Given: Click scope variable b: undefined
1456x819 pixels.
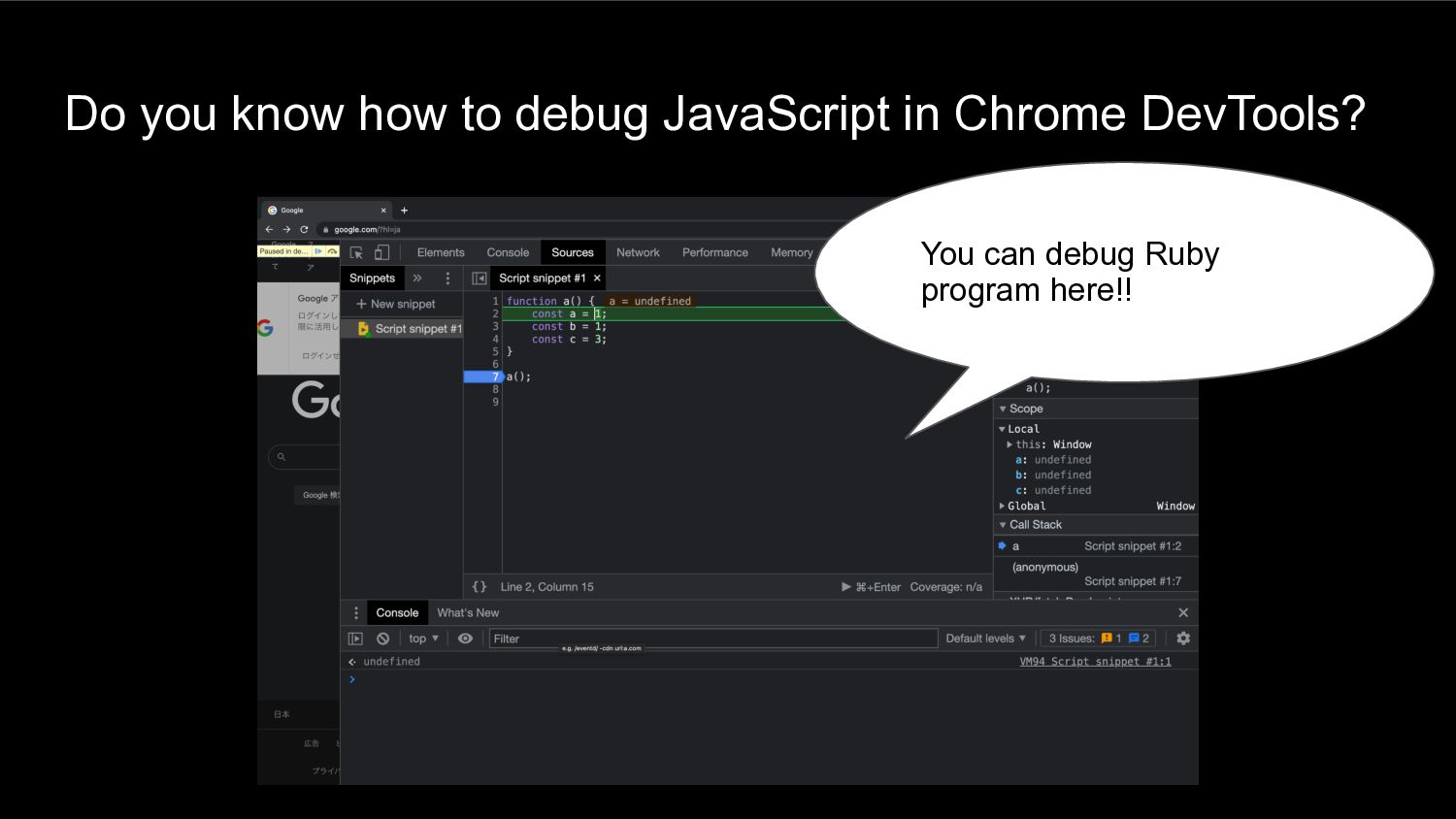Looking at the screenshot, I should coord(1053,475).
